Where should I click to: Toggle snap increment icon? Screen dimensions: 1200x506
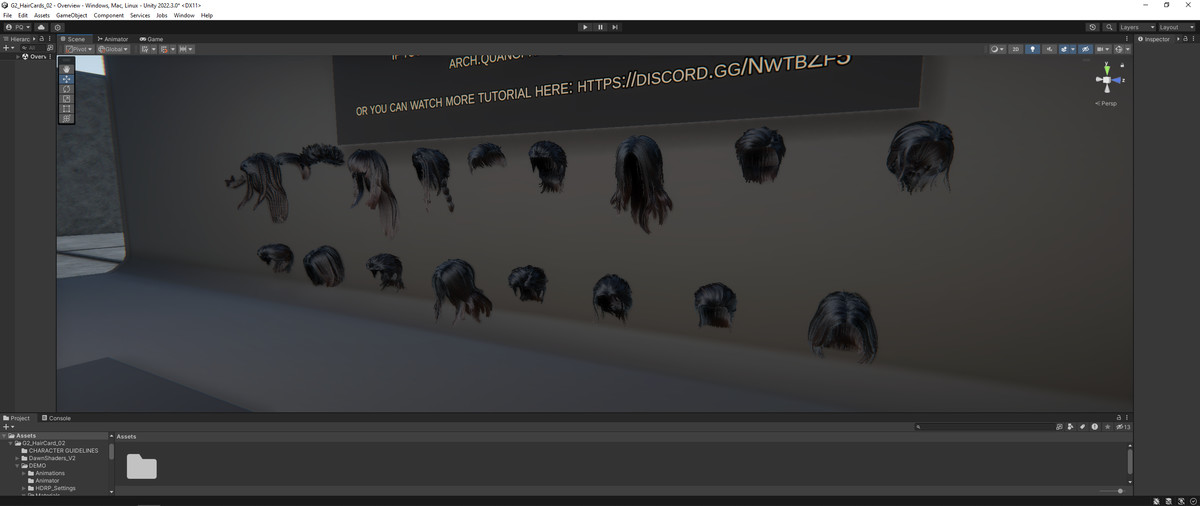(x=166, y=49)
